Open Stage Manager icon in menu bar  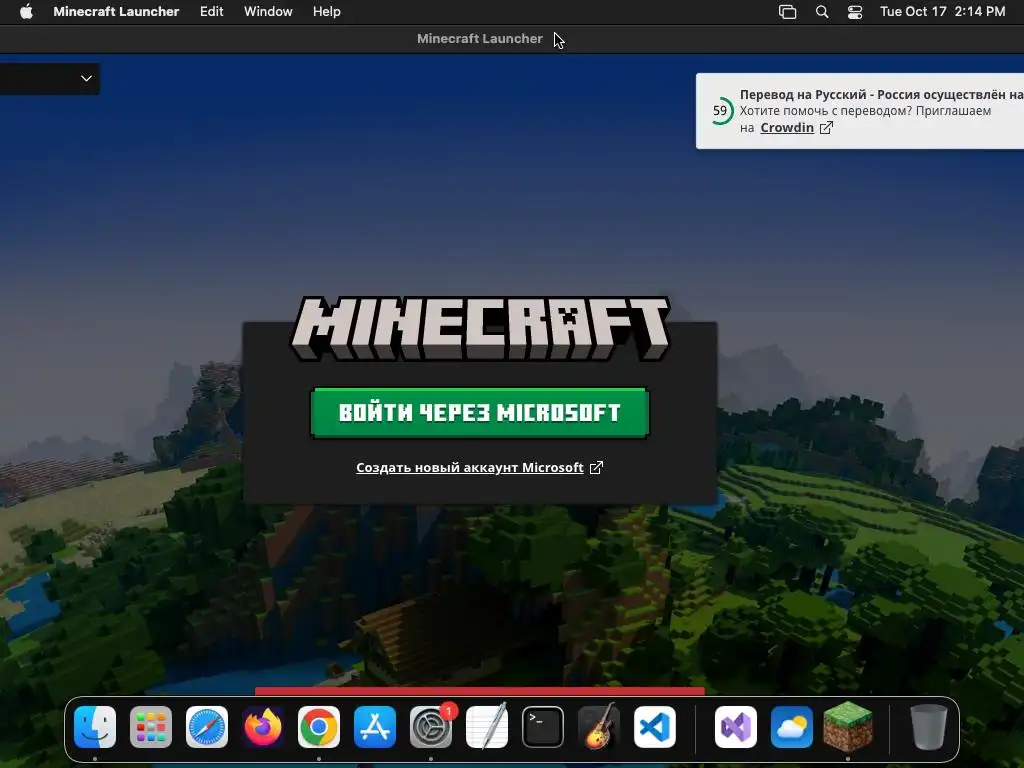pos(788,12)
